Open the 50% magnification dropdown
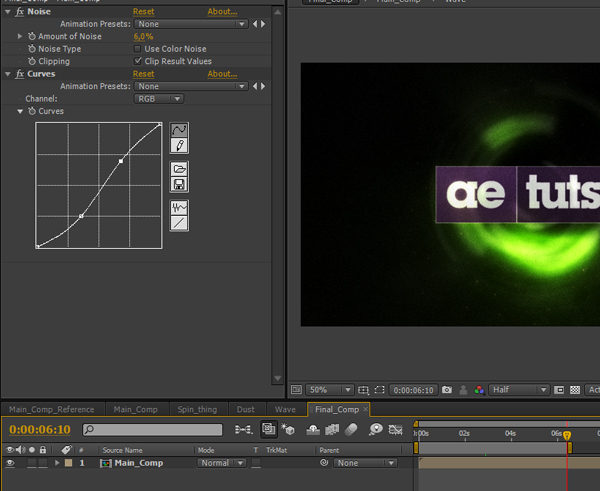Screen dimensions: 600x491 click(329, 390)
